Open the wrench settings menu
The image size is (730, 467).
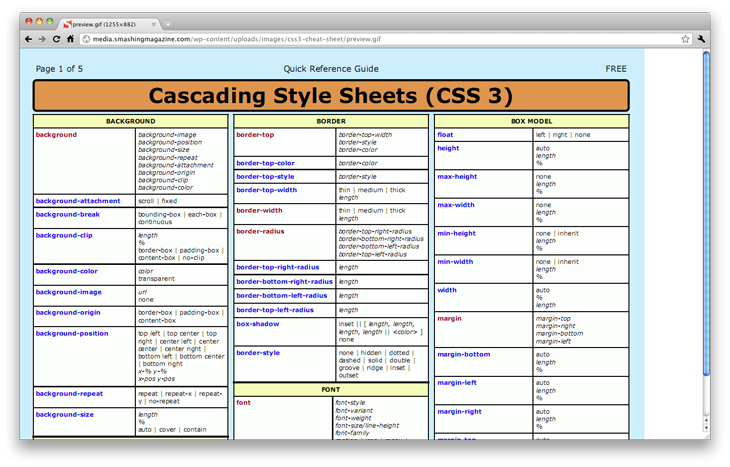[702, 39]
